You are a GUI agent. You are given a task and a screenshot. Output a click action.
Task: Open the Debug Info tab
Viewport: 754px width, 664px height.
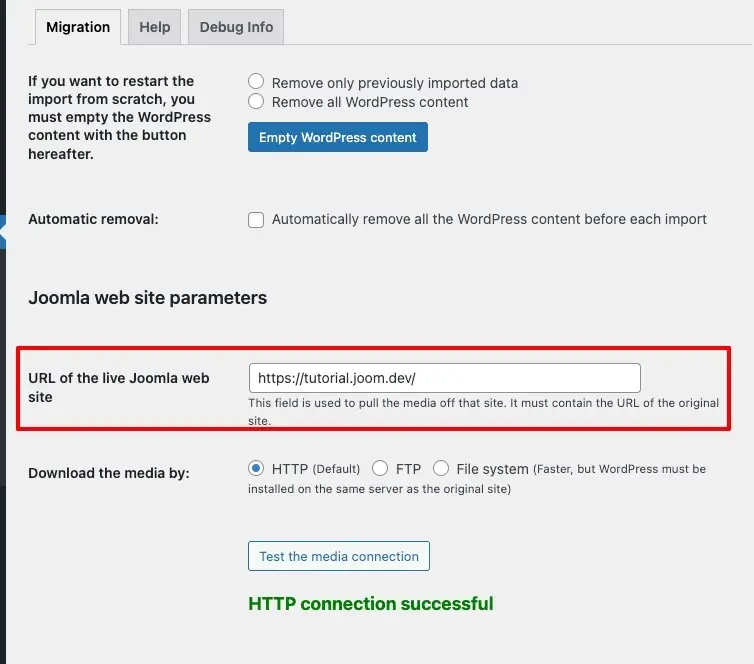(x=236, y=27)
